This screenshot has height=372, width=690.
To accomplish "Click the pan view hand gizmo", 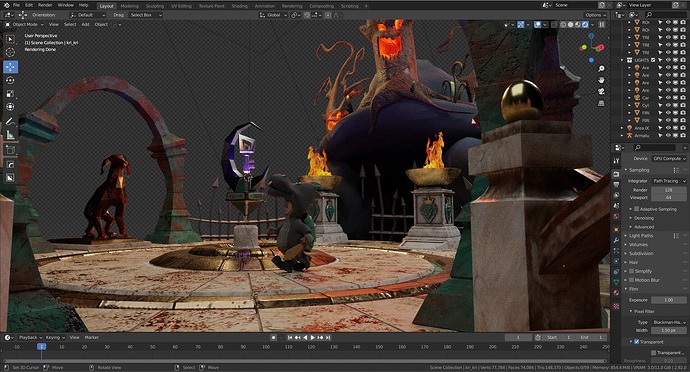I will click(x=601, y=80).
